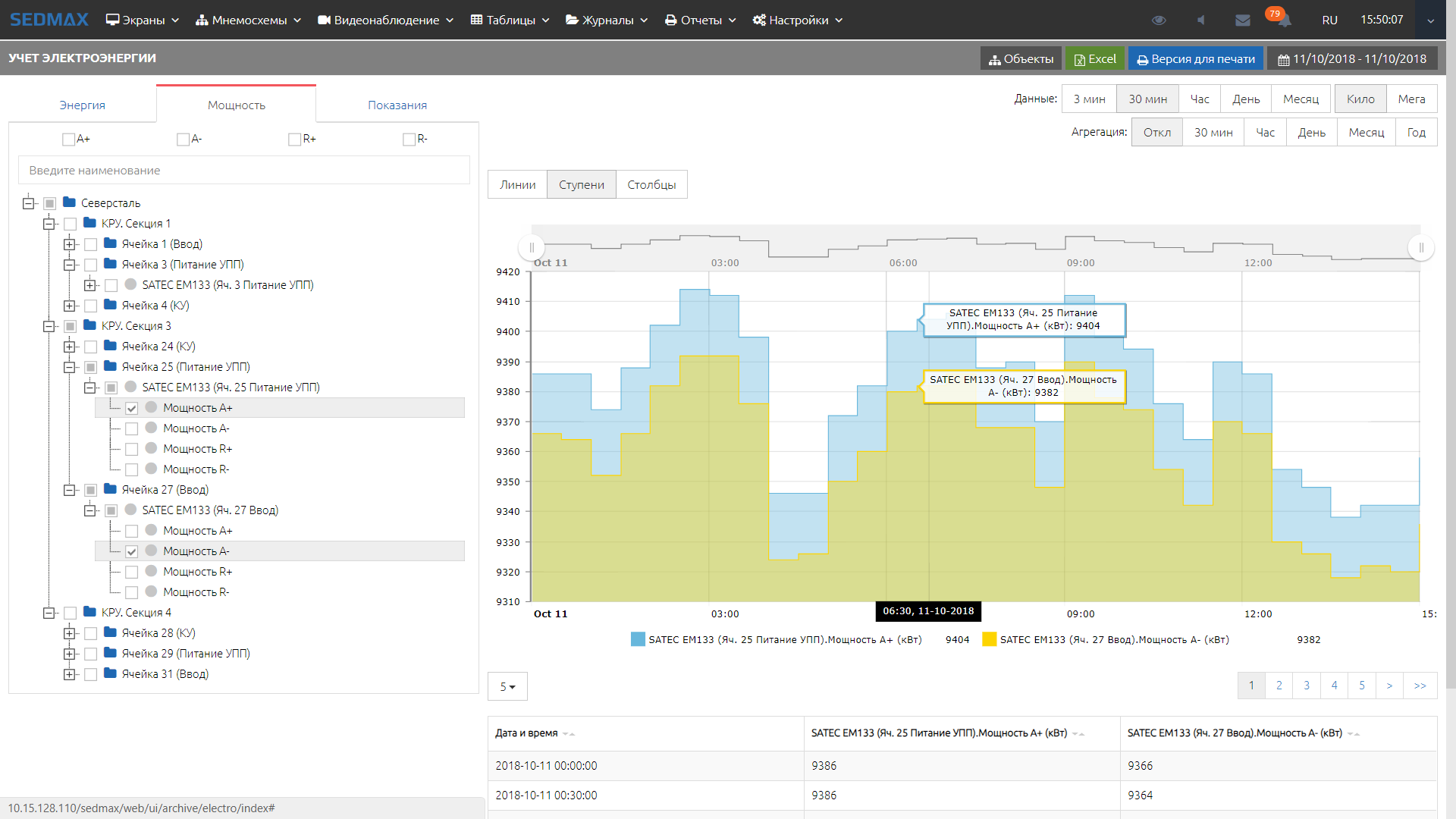This screenshot has height=819, width=1456.
Task: Open the envelope messages icon
Action: (1242, 20)
